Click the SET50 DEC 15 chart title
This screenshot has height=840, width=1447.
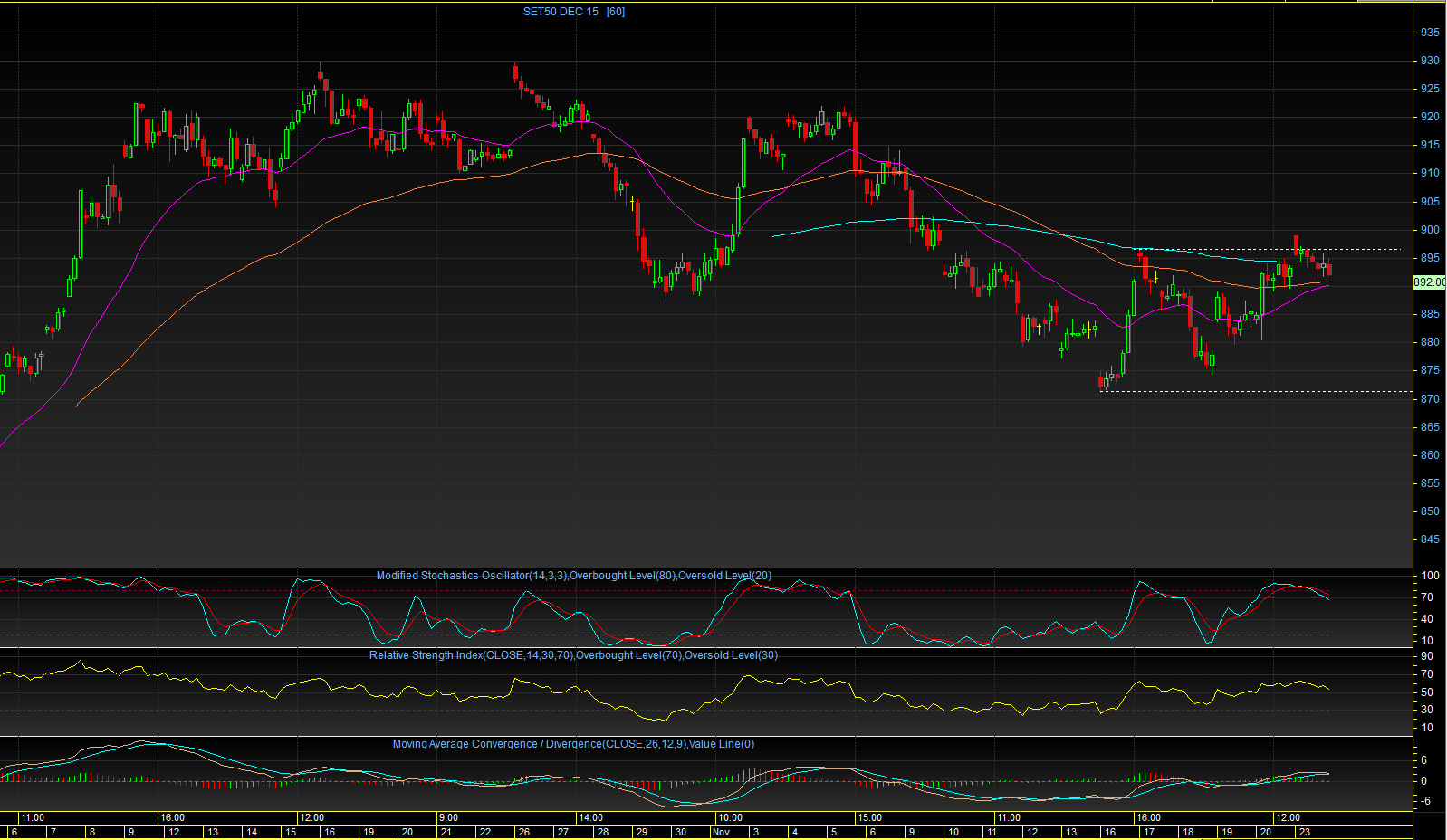pyautogui.click(x=574, y=12)
